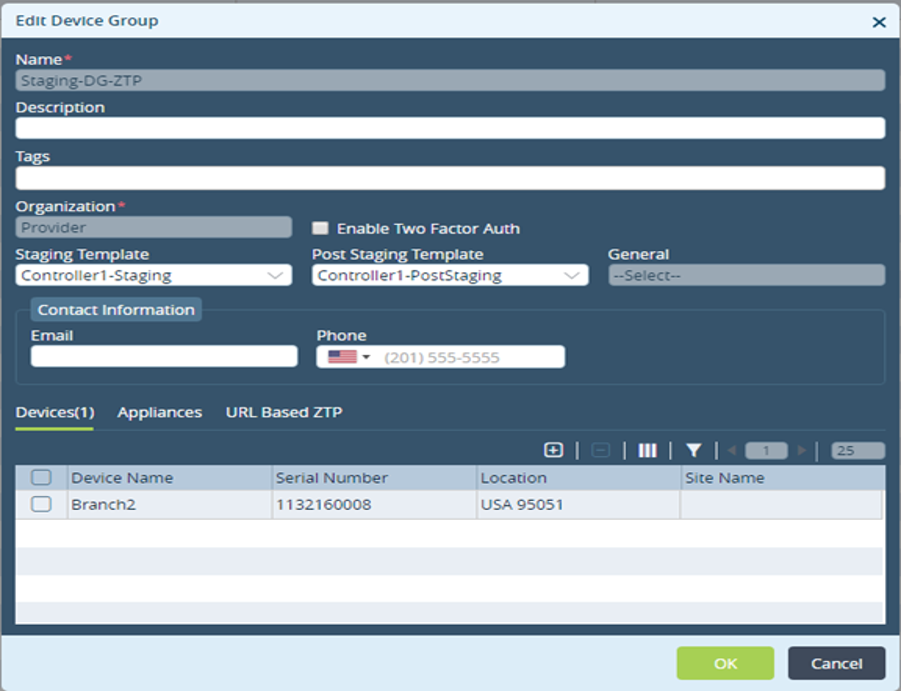Viewport: 901px width, 691px height.
Task: Open the column chooser icon
Action: [647, 450]
